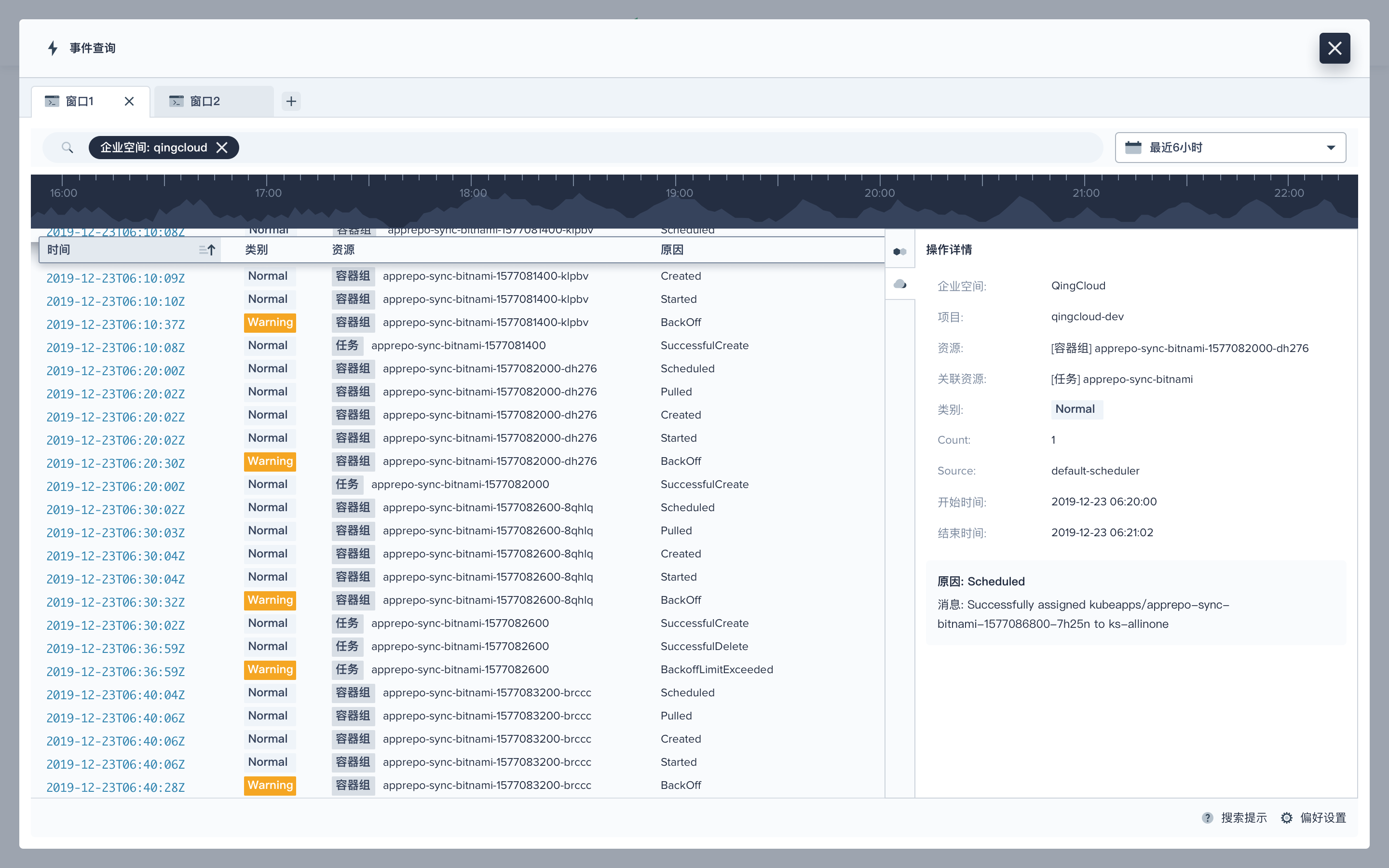This screenshot has height=868, width=1389.
Task: Open the 2019-12-23T06:10:37Z Warning BackOff event
Action: [x=115, y=325]
